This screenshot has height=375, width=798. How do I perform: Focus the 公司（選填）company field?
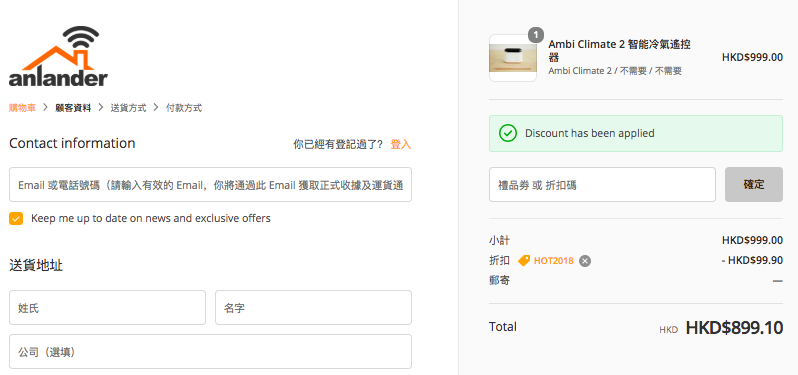210,352
